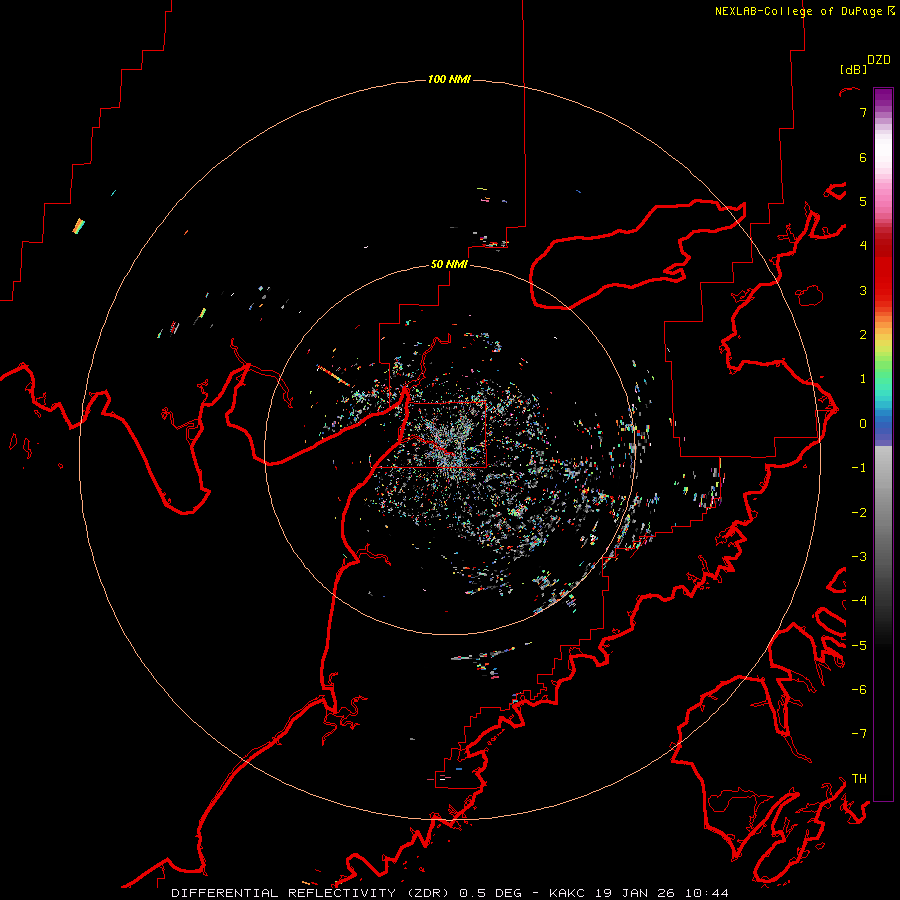900x900 pixels.
Task: Click the colorbar value -1 label
Action: coord(859,468)
